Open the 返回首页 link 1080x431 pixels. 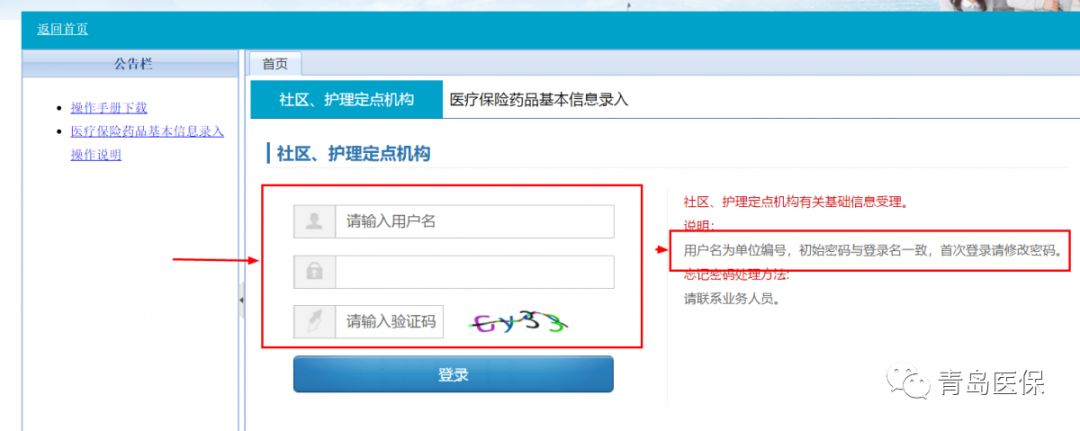(63, 29)
